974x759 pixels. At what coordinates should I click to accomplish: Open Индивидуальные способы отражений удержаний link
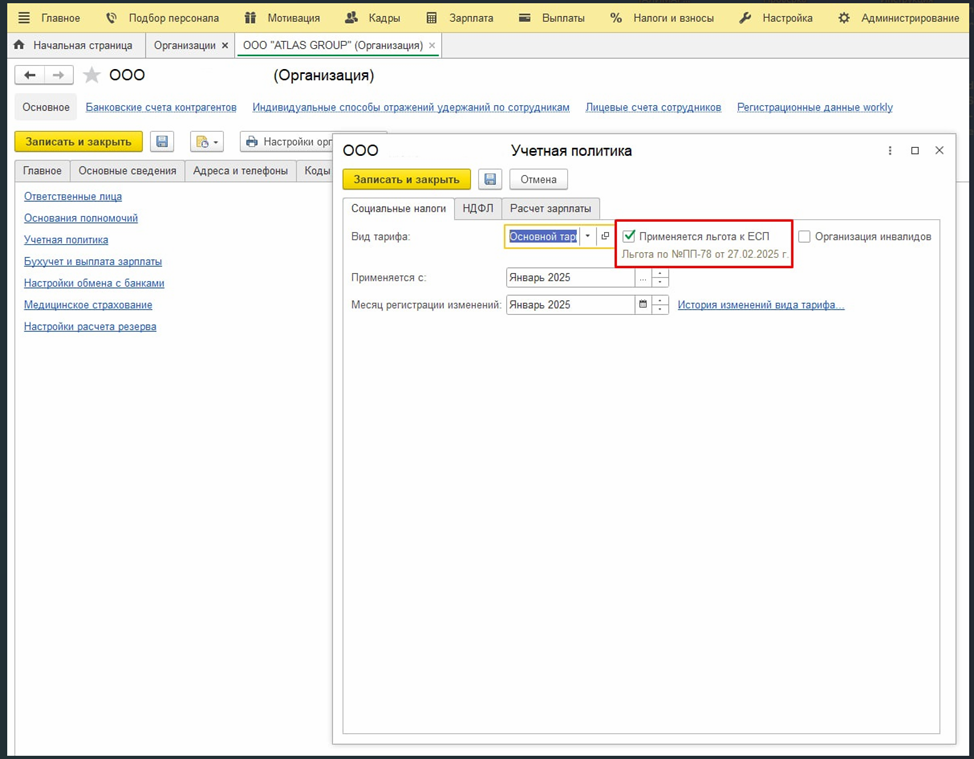click(411, 107)
